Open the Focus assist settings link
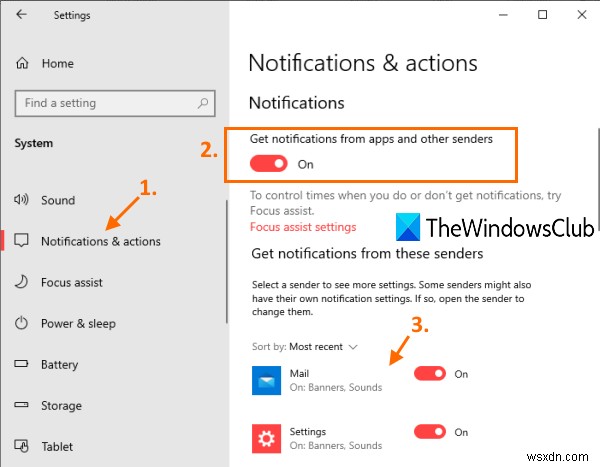The width and height of the screenshot is (600, 467). coord(303,227)
